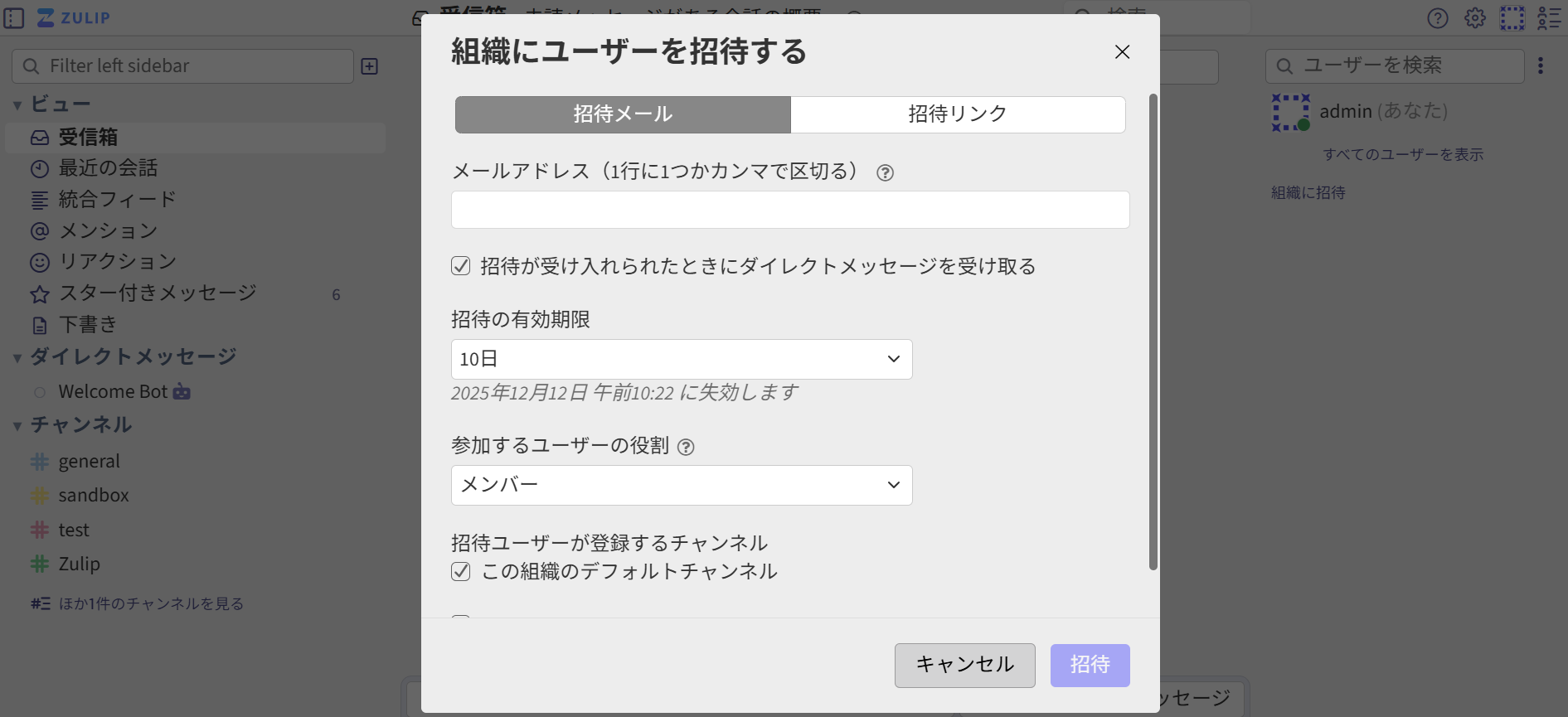The width and height of the screenshot is (1568, 717).
Task: Select the mentions @ icon in sidebar
Action: coord(39,230)
